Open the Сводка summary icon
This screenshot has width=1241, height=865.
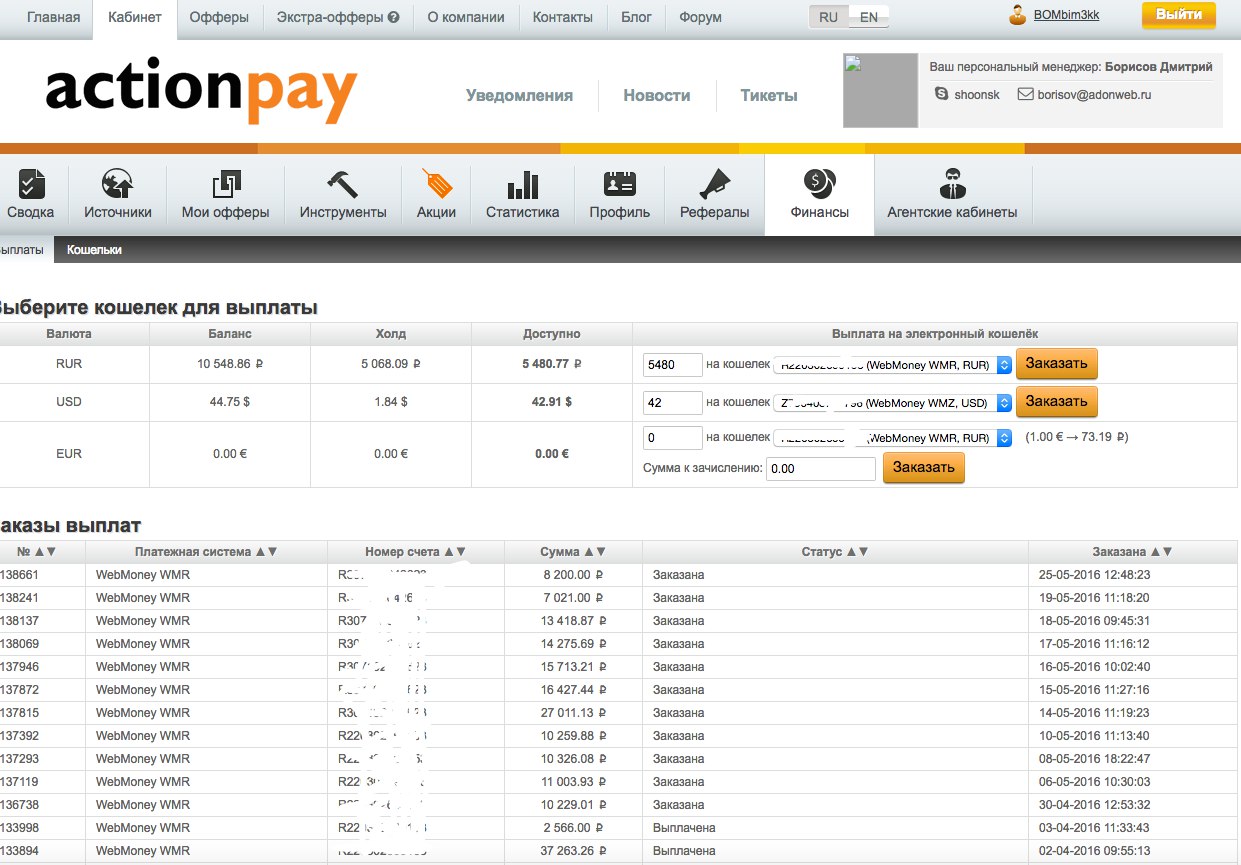tap(31, 185)
